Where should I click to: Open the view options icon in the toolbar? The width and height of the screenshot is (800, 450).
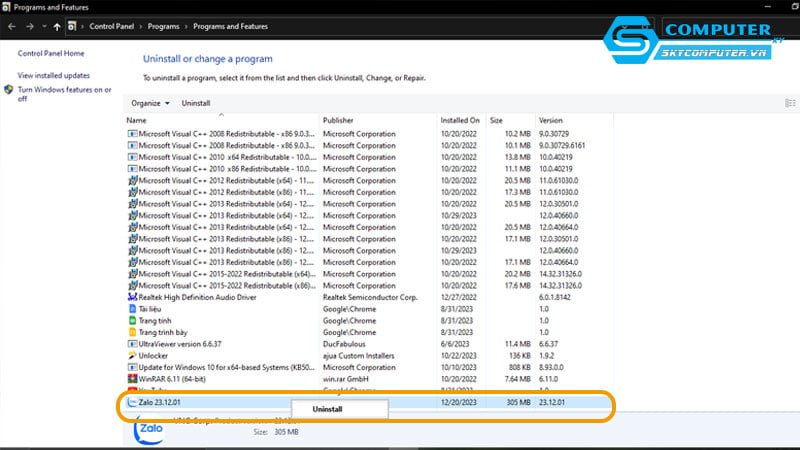790,103
